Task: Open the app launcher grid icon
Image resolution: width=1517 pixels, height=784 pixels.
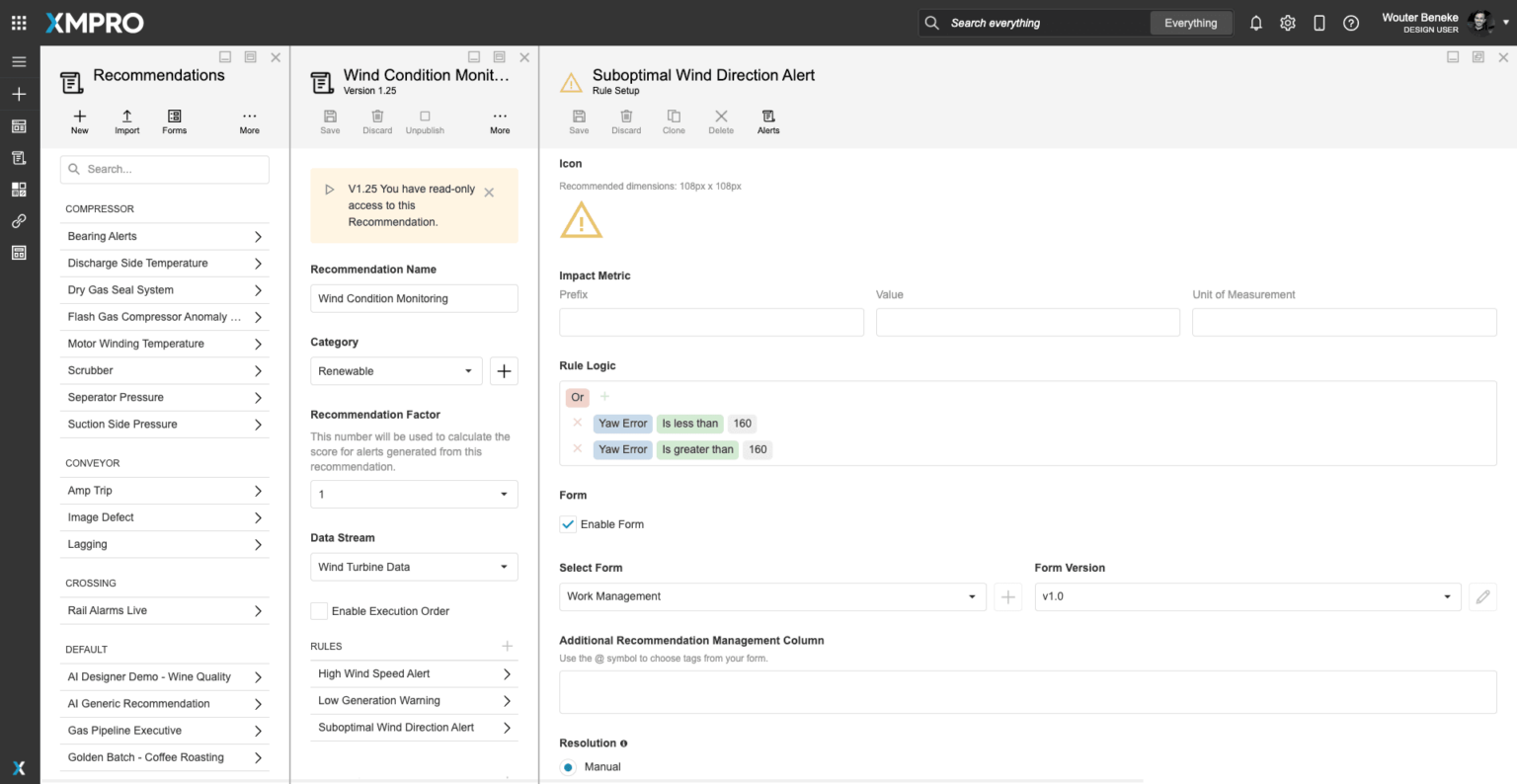Action: pos(19,23)
